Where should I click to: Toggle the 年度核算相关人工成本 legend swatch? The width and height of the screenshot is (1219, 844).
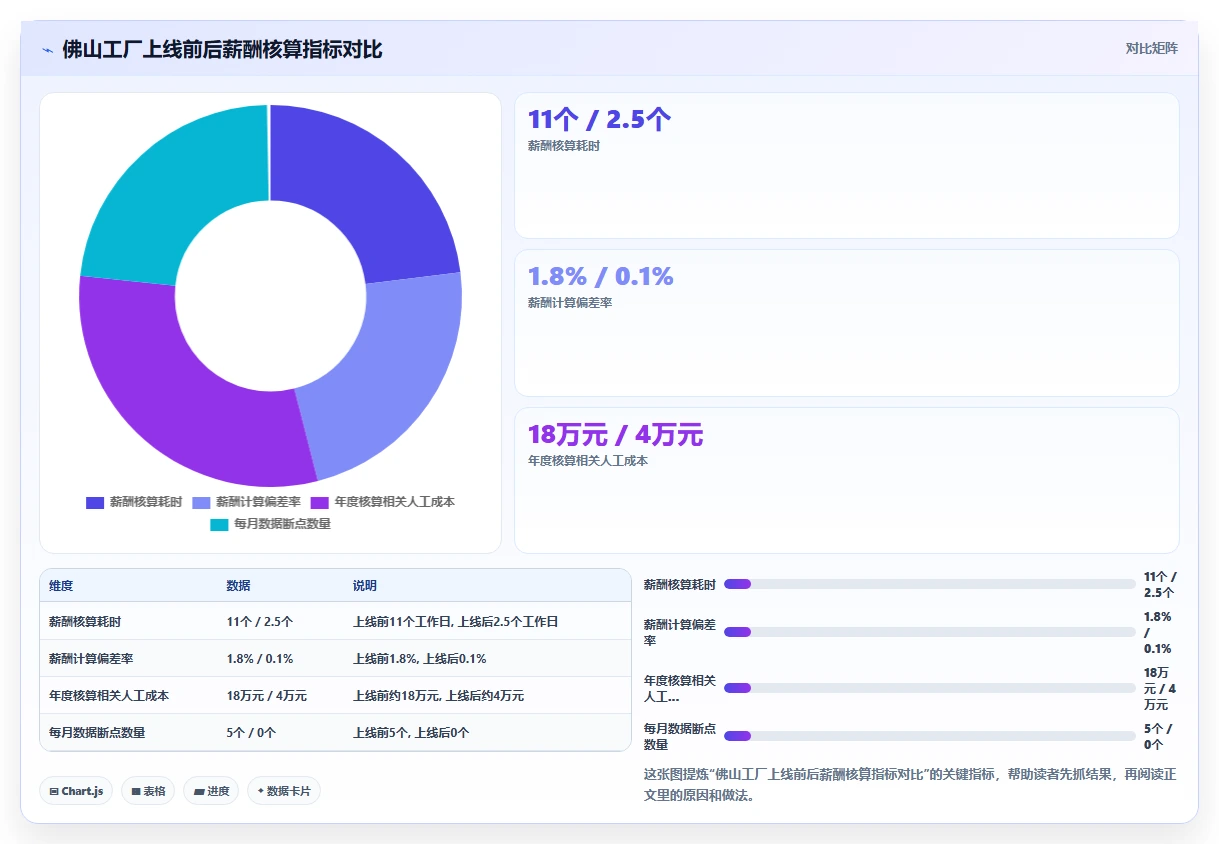[319, 502]
